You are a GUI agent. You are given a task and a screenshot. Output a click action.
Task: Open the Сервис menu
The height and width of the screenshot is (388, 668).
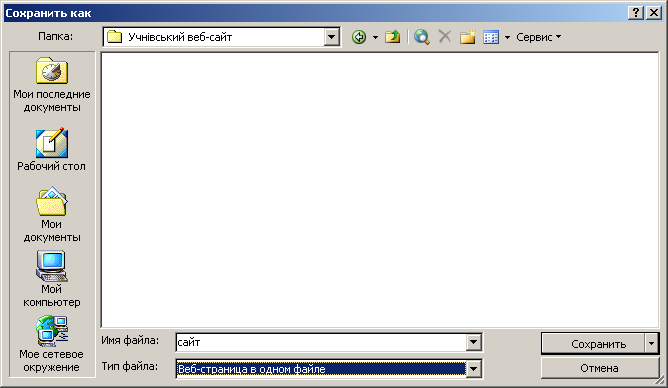click(x=538, y=37)
